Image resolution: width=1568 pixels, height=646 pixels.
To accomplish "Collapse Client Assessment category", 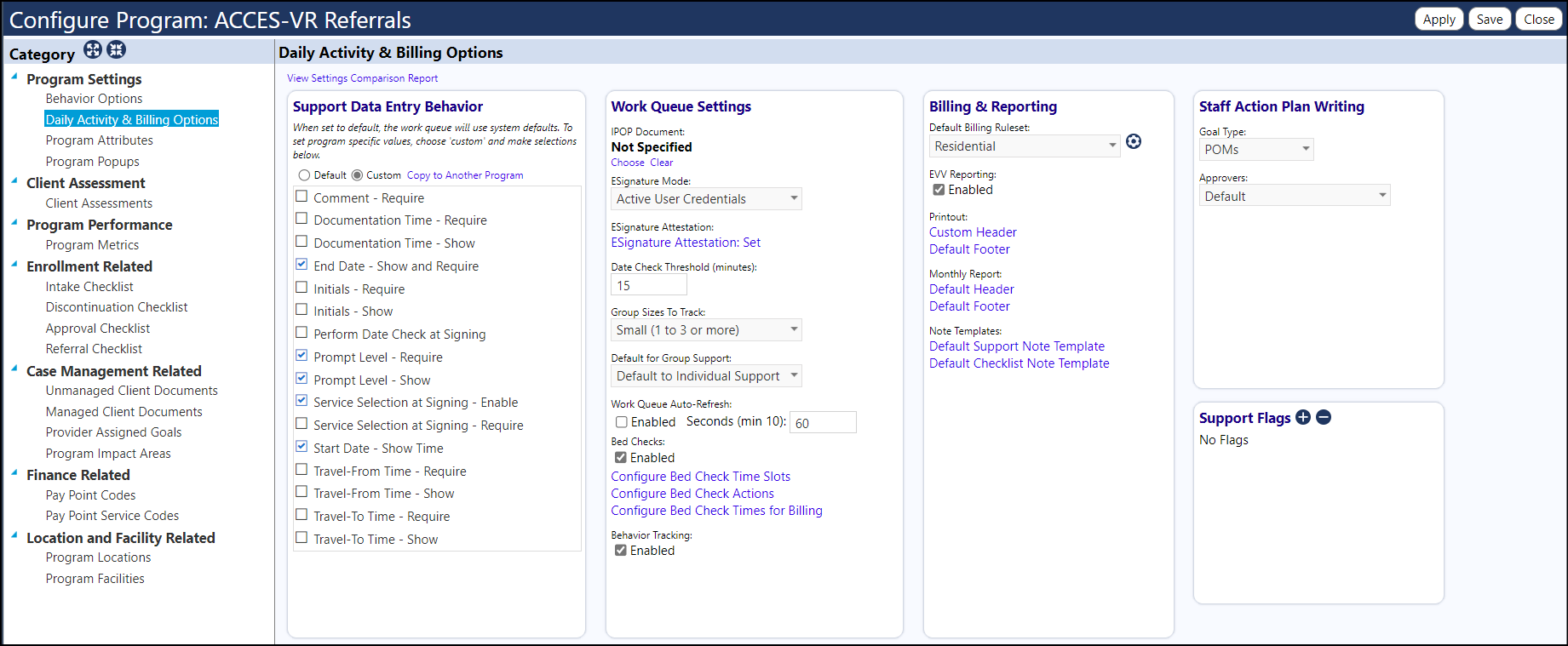I will point(14,180).
